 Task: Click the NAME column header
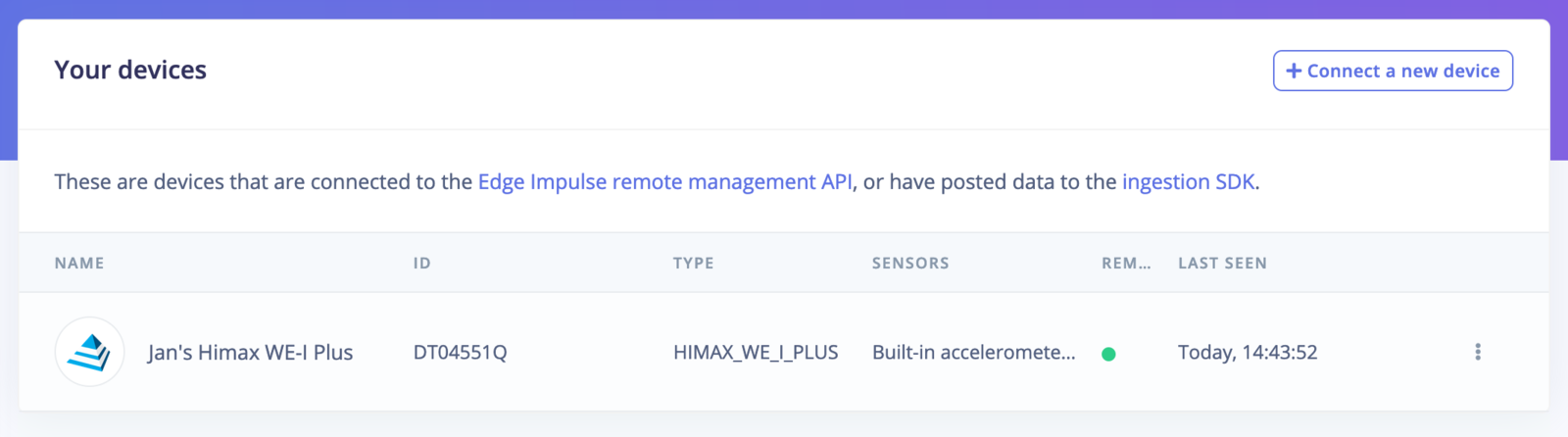click(x=79, y=263)
